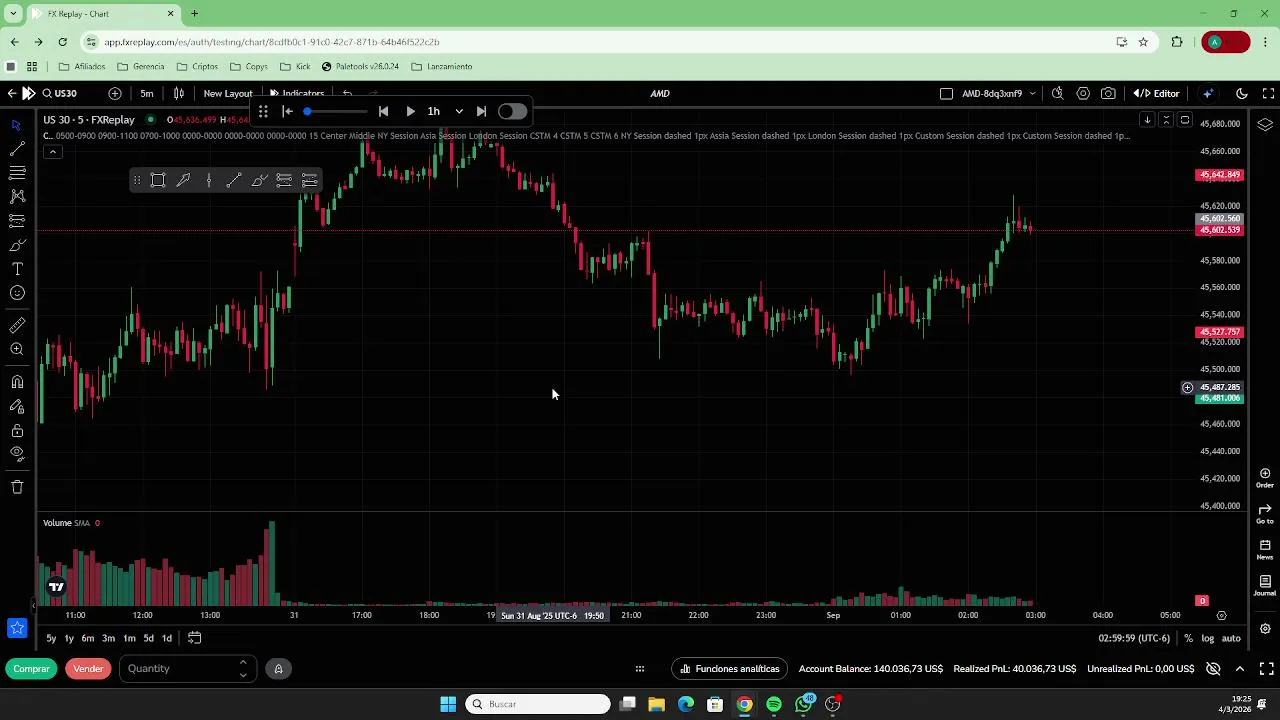
Task: Open the Fibonacci lines tool group
Action: tap(17, 173)
